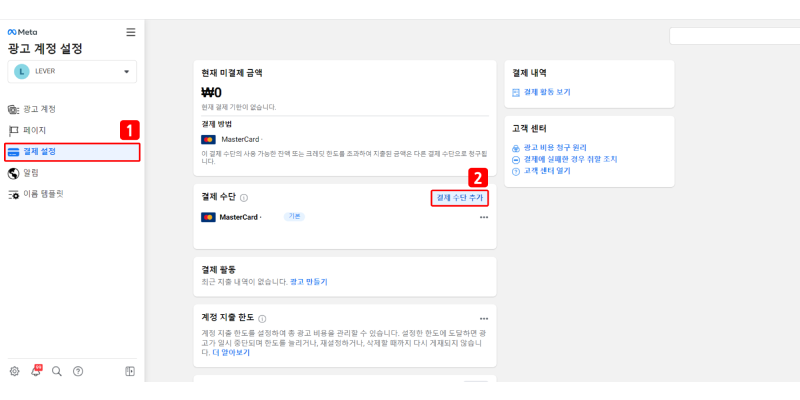Click the 결제 내역 card heading
The height and width of the screenshot is (400, 800).
(x=530, y=73)
